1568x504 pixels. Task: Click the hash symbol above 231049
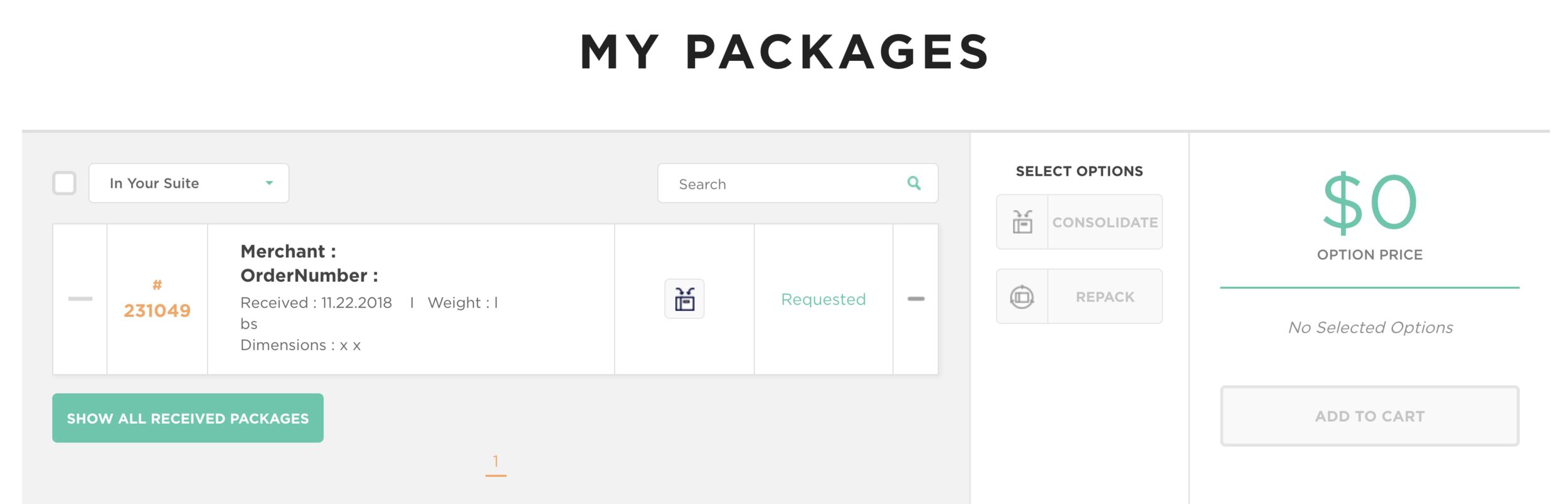157,285
